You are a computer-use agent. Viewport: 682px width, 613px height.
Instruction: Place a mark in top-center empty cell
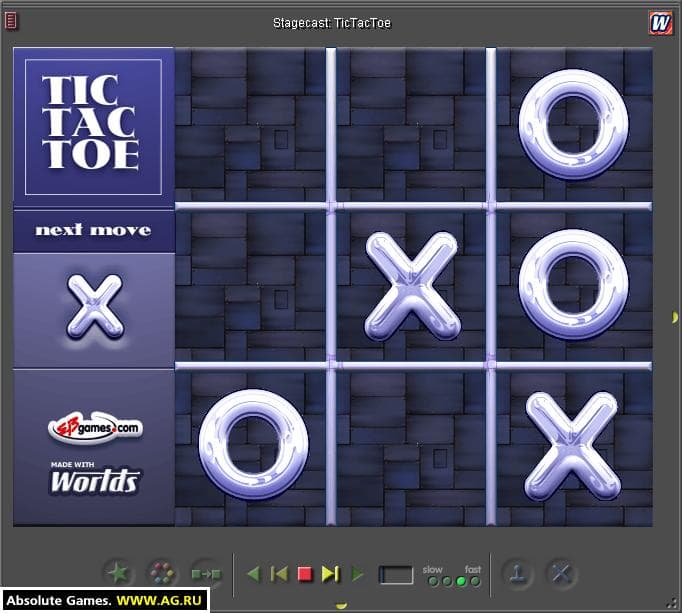[x=411, y=124]
